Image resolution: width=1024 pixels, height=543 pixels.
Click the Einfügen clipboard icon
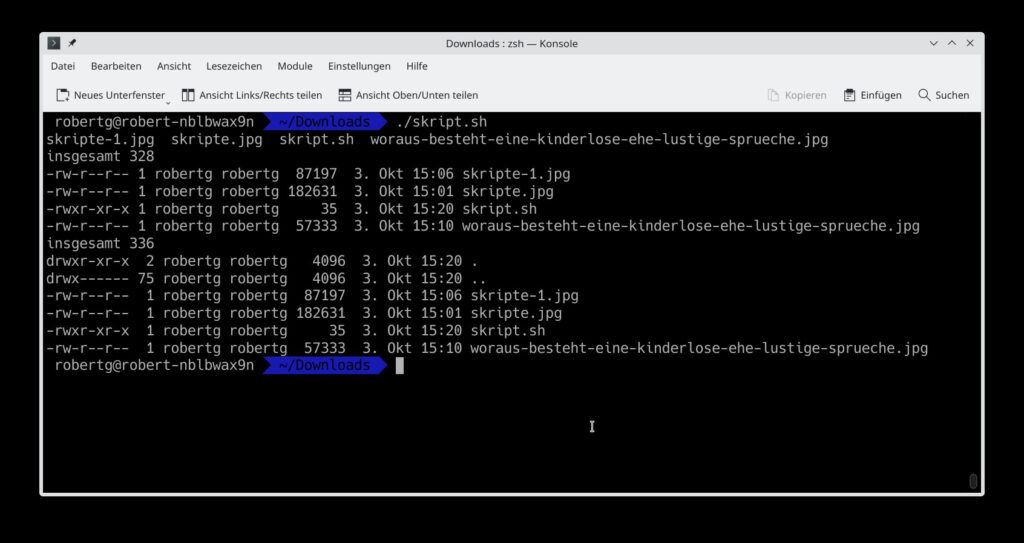click(849, 95)
